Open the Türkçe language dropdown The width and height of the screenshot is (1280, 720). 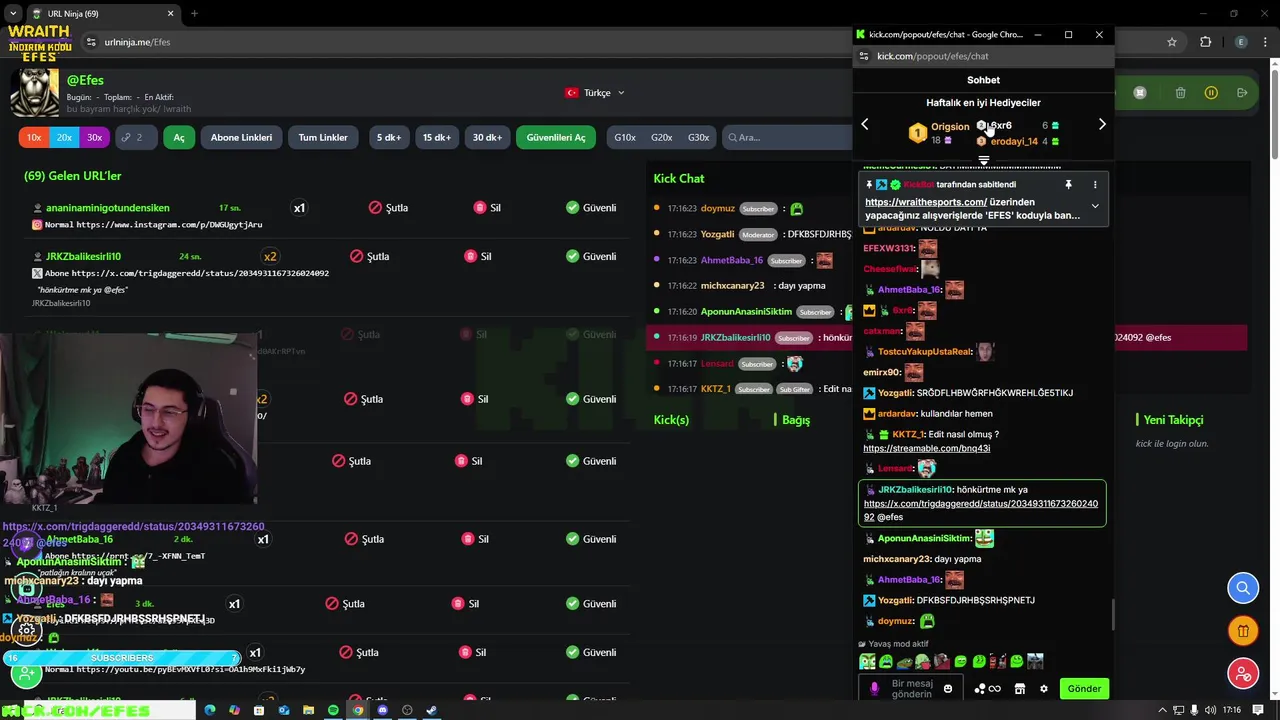point(596,93)
